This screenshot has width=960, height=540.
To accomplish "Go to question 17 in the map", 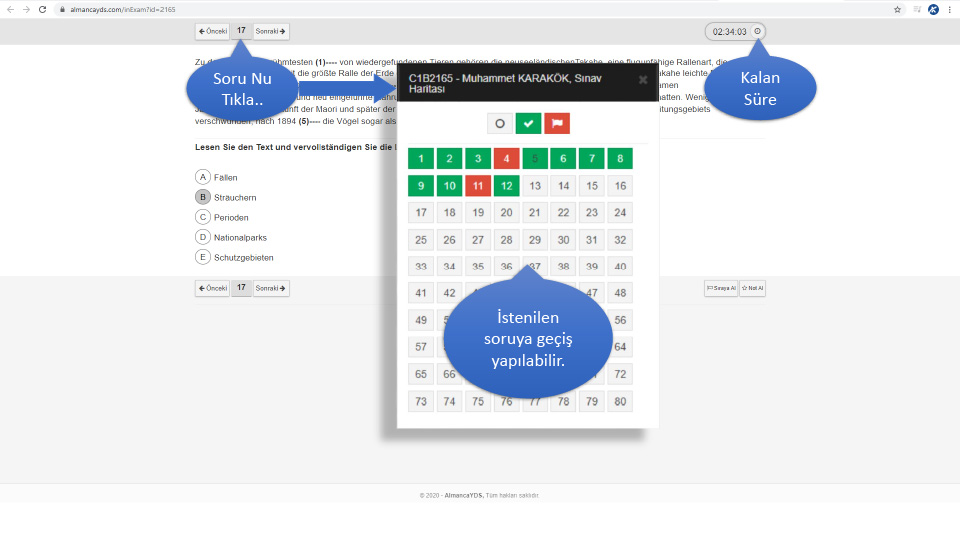I will [x=421, y=212].
